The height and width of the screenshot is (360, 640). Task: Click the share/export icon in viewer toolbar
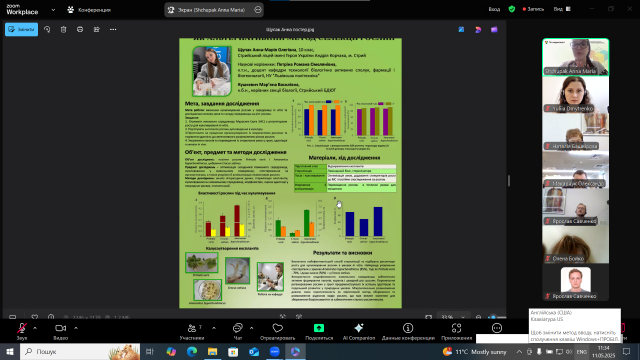[96, 29]
